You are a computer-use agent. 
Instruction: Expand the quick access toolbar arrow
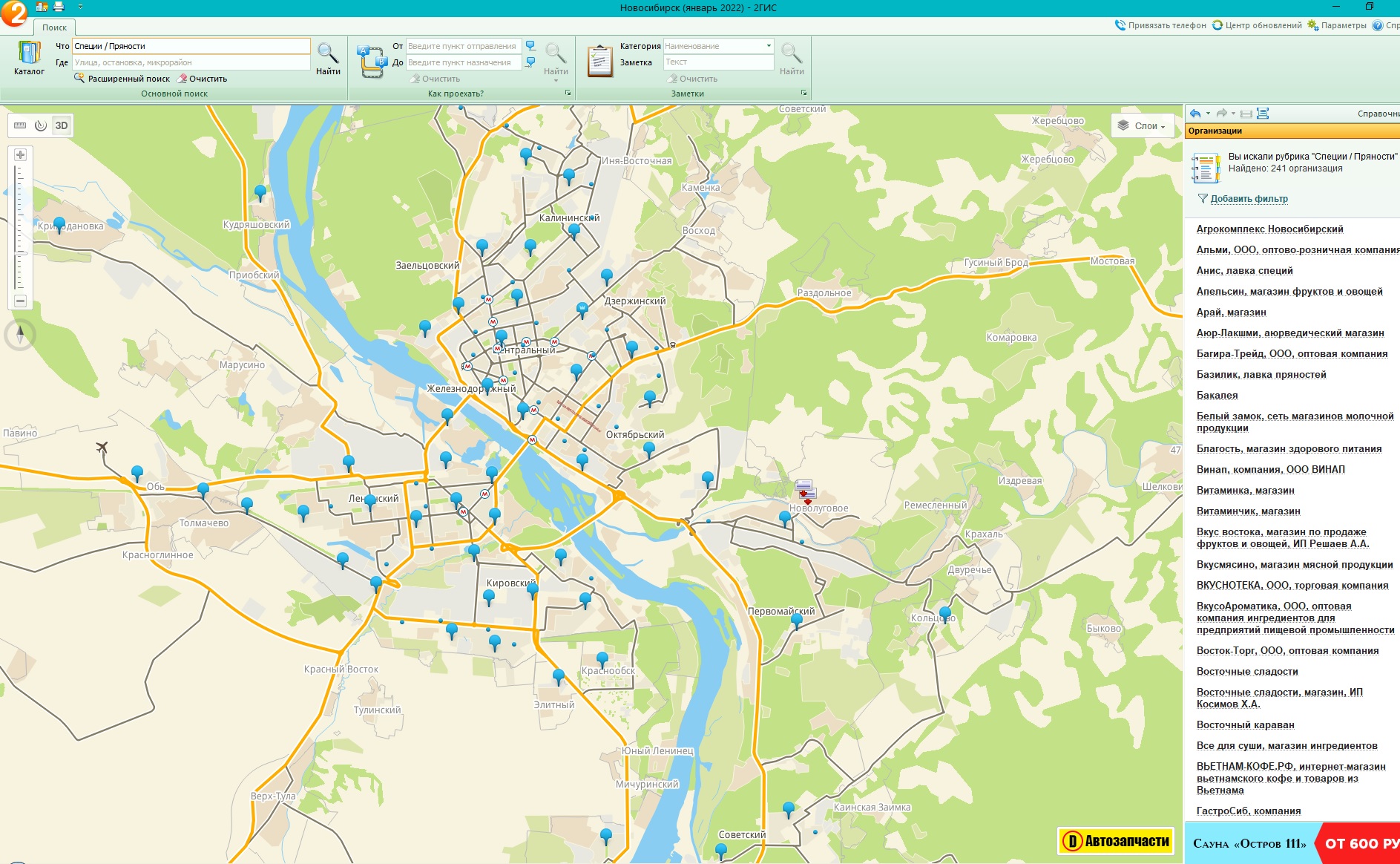click(x=80, y=7)
